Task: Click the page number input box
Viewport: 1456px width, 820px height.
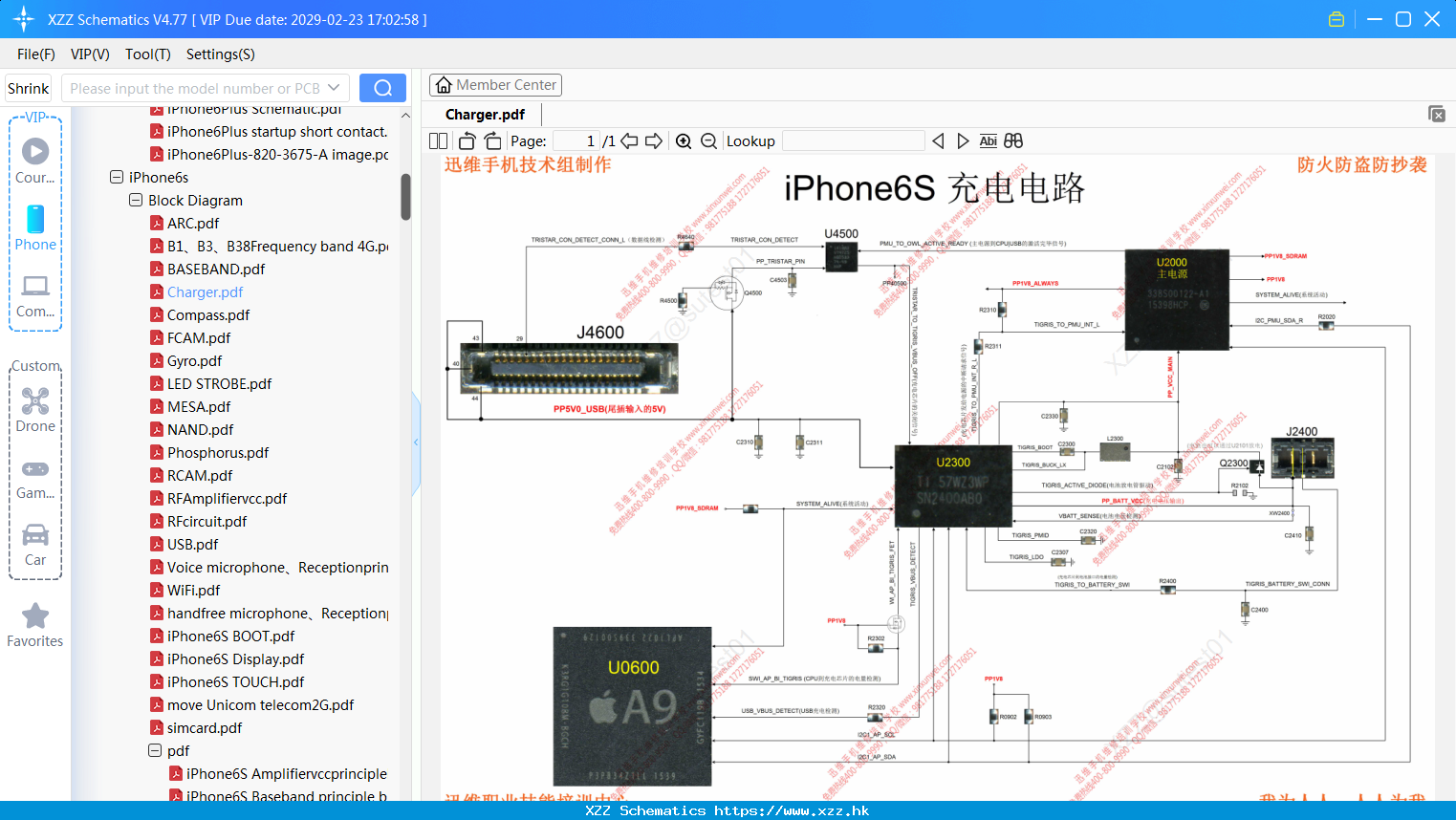Action: point(576,140)
